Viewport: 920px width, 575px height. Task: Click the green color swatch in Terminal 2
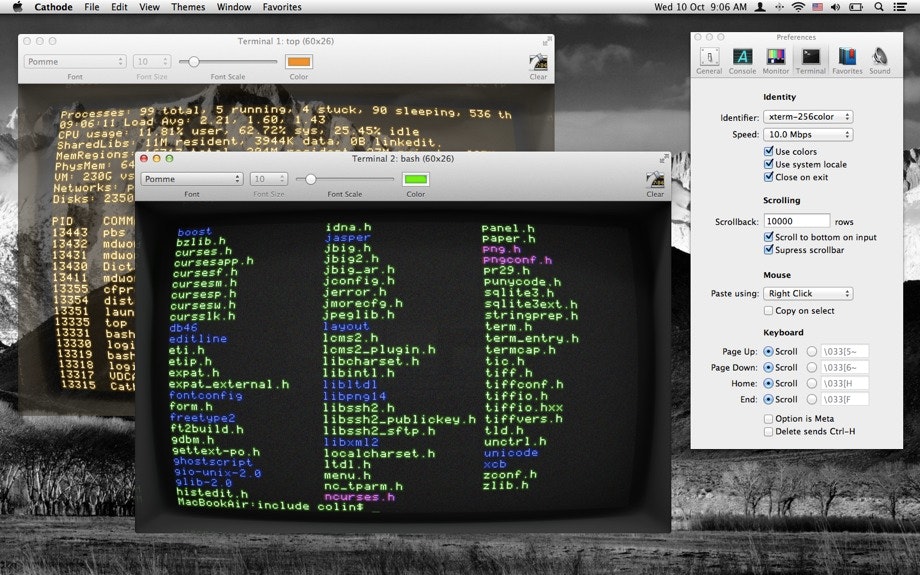(x=415, y=179)
